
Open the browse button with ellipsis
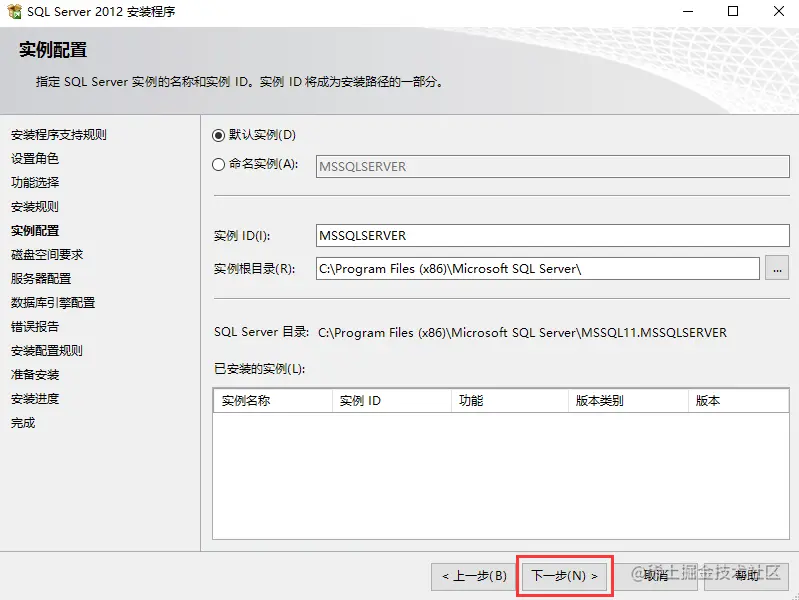777,269
